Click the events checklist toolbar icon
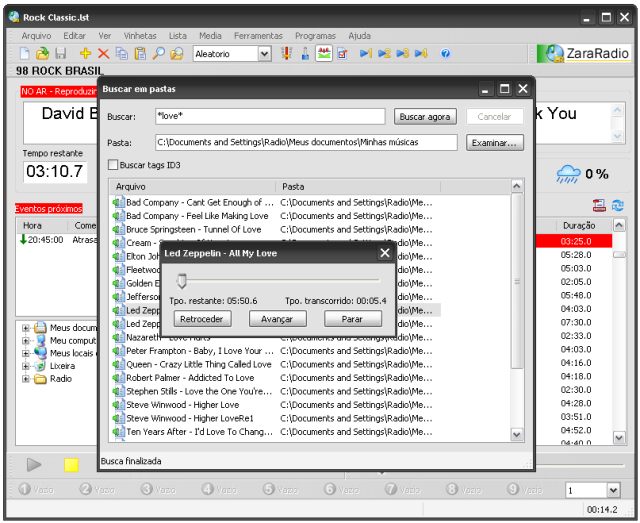640x523 pixels. tap(342, 53)
